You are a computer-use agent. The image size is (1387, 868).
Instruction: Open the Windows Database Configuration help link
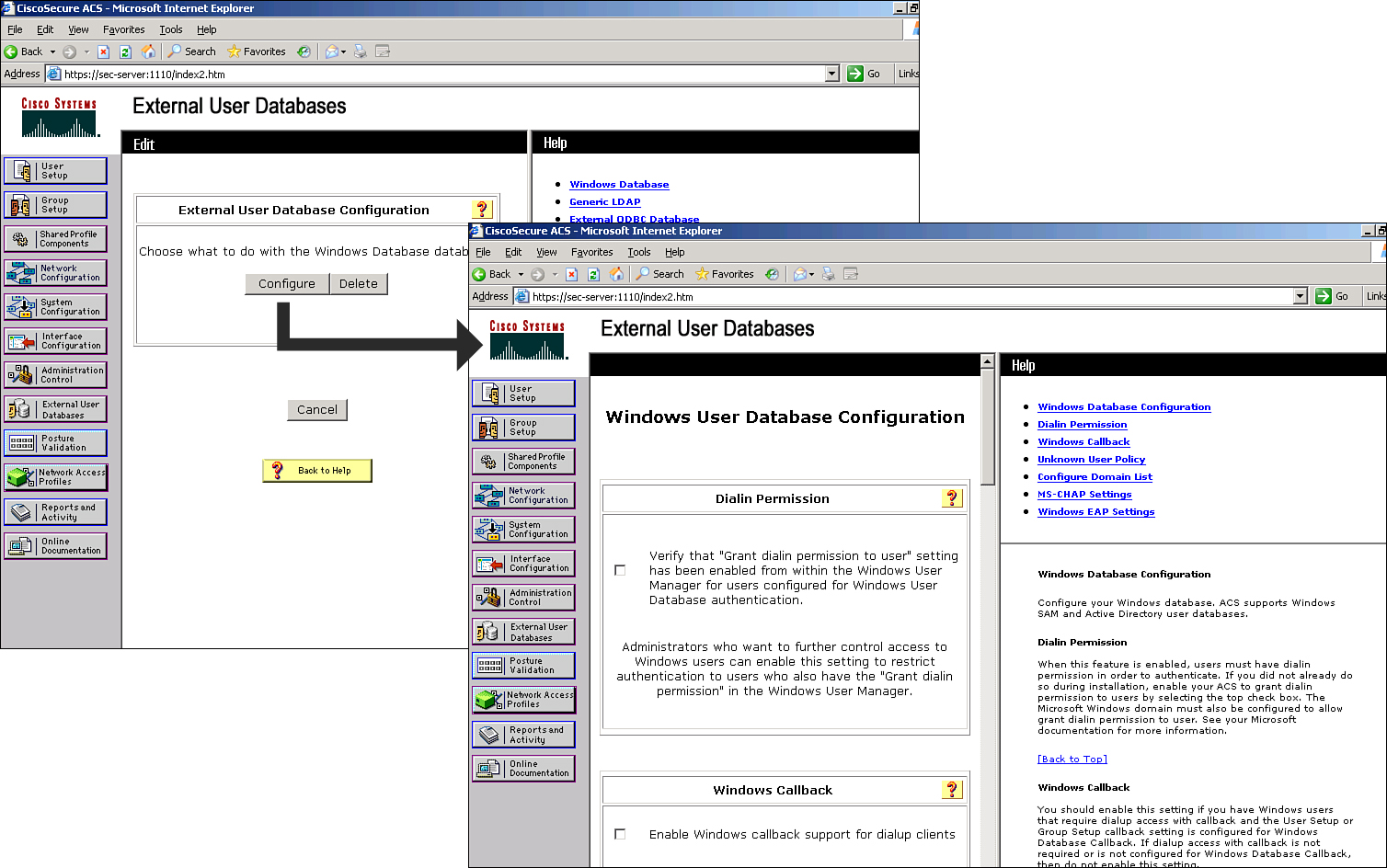pyautogui.click(x=1124, y=407)
